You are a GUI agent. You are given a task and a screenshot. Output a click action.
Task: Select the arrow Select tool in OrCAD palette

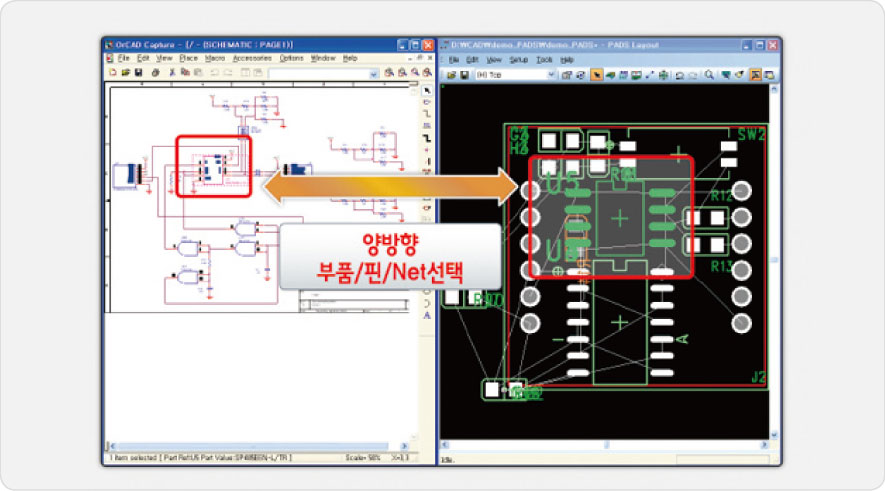pyautogui.click(x=428, y=90)
